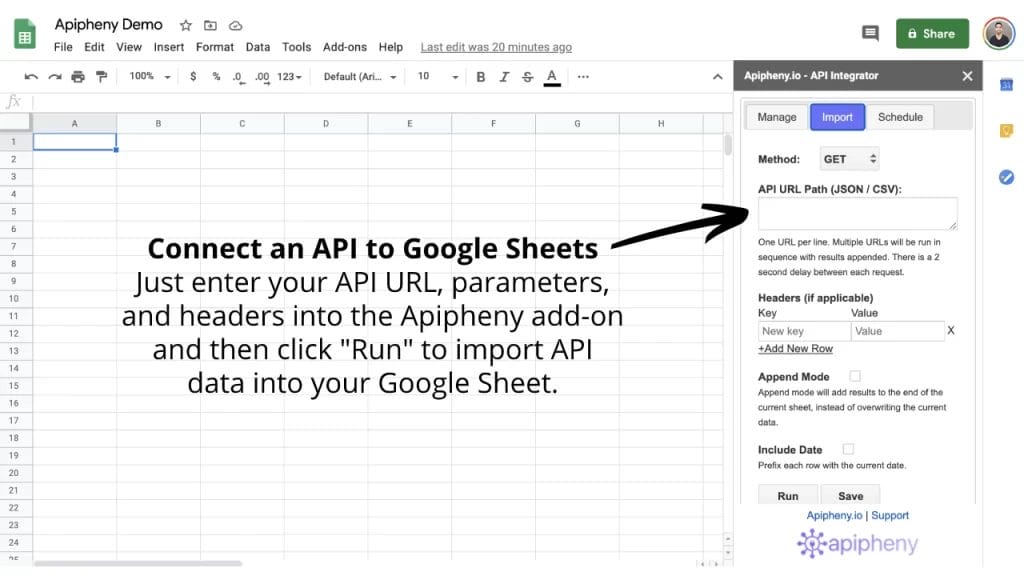This screenshot has width=1024, height=576.
Task: Open the zoom level dropdown
Action: 150,76
